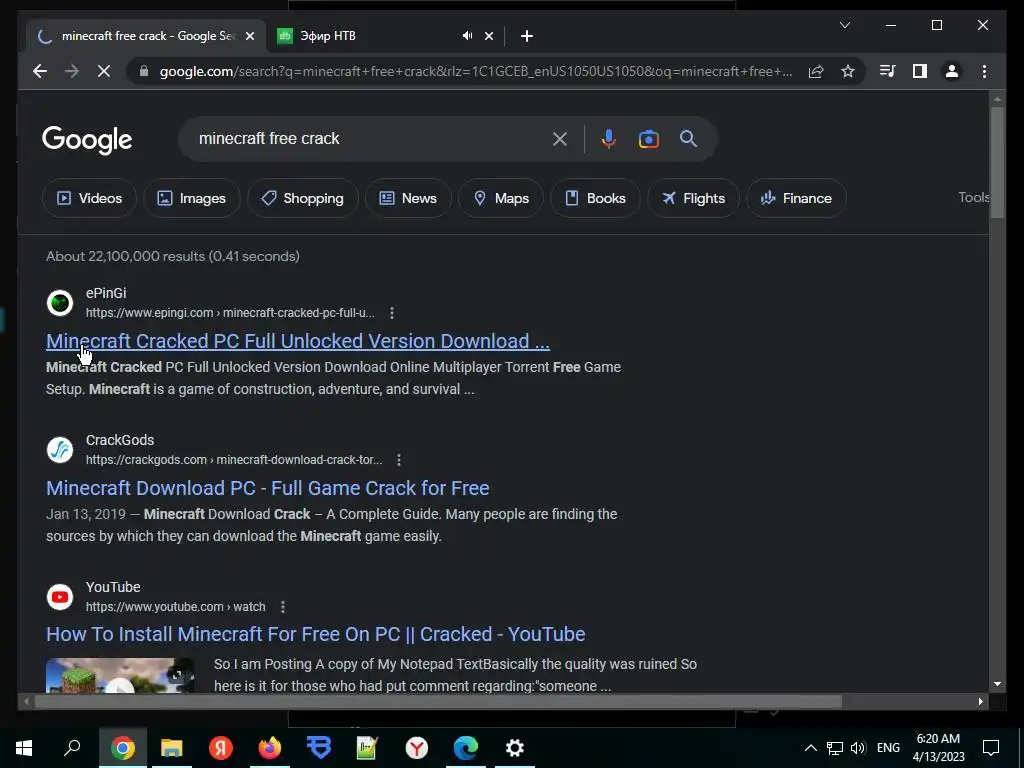Open clock showing 6:20 AM
The height and width of the screenshot is (768, 1024).
pyautogui.click(x=938, y=748)
